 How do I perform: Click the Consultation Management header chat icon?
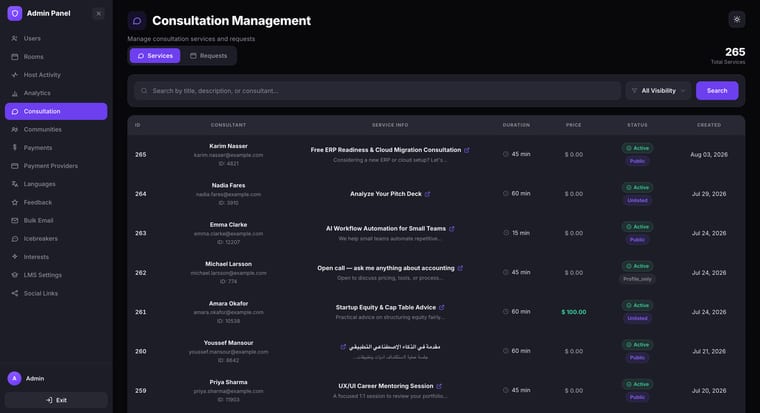[137, 21]
